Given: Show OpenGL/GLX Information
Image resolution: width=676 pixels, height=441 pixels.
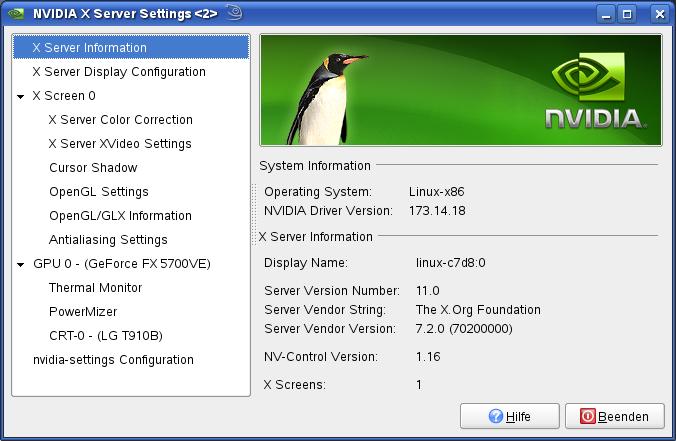Looking at the screenshot, I should [120, 216].
